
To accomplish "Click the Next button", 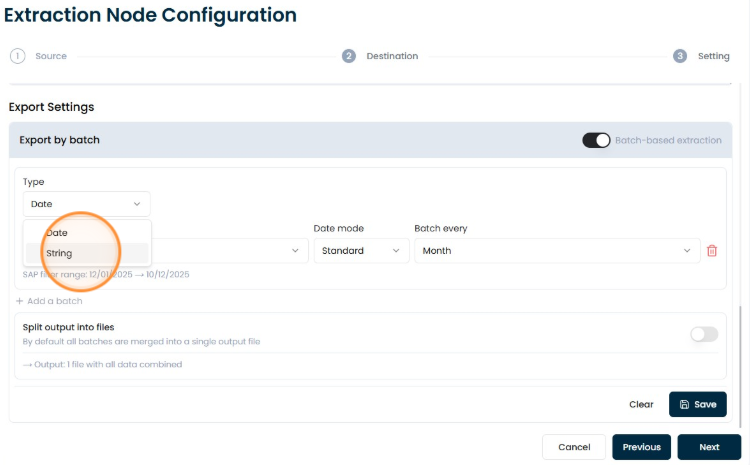I will [x=709, y=447].
